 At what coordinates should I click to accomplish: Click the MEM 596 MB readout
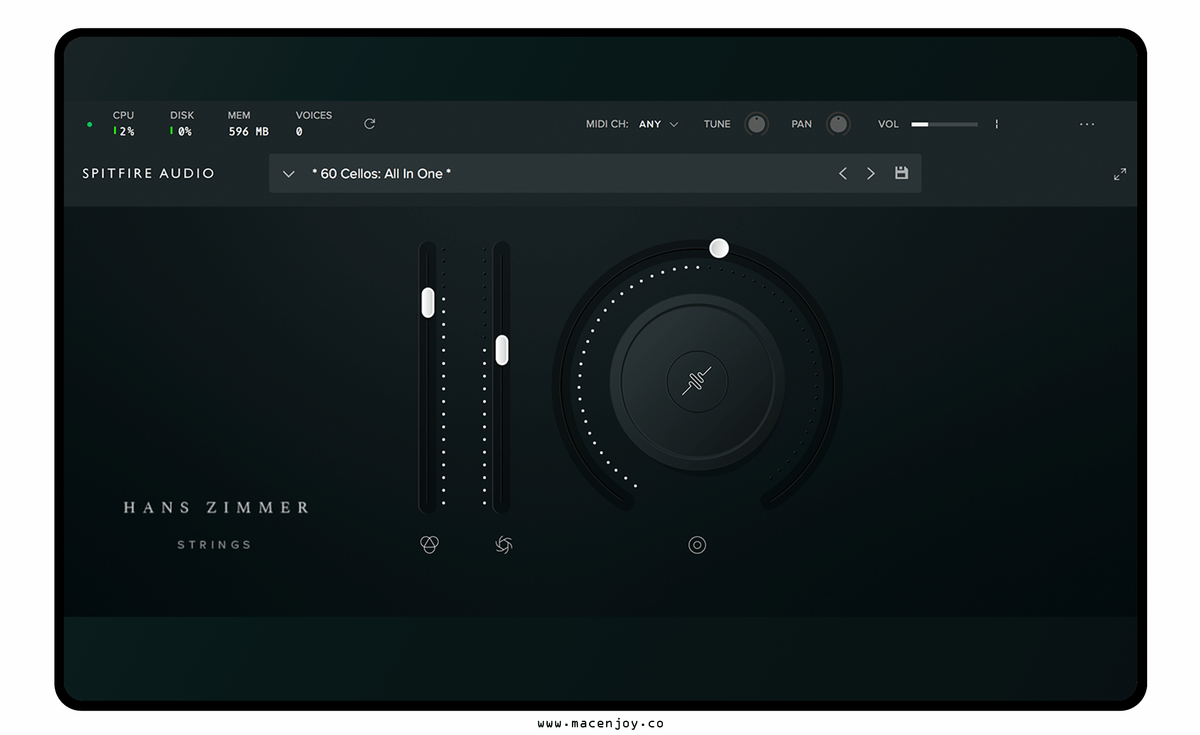[x=248, y=123]
